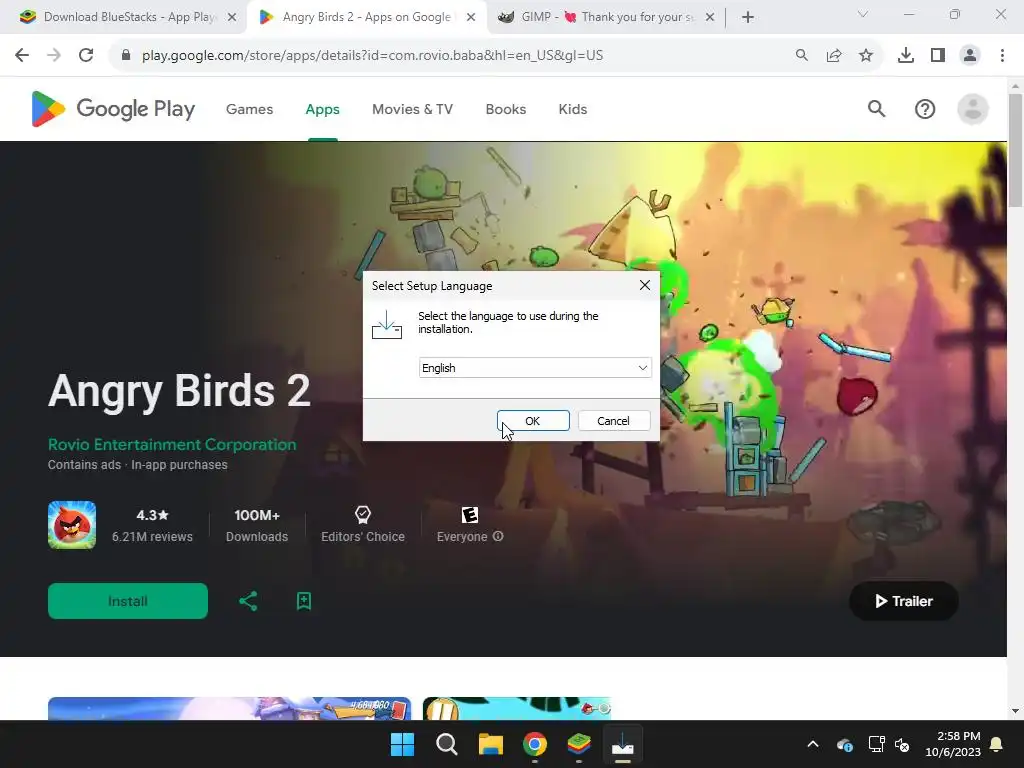This screenshot has width=1024, height=768.
Task: Click the setup installer taskbar icon
Action: coord(622,744)
